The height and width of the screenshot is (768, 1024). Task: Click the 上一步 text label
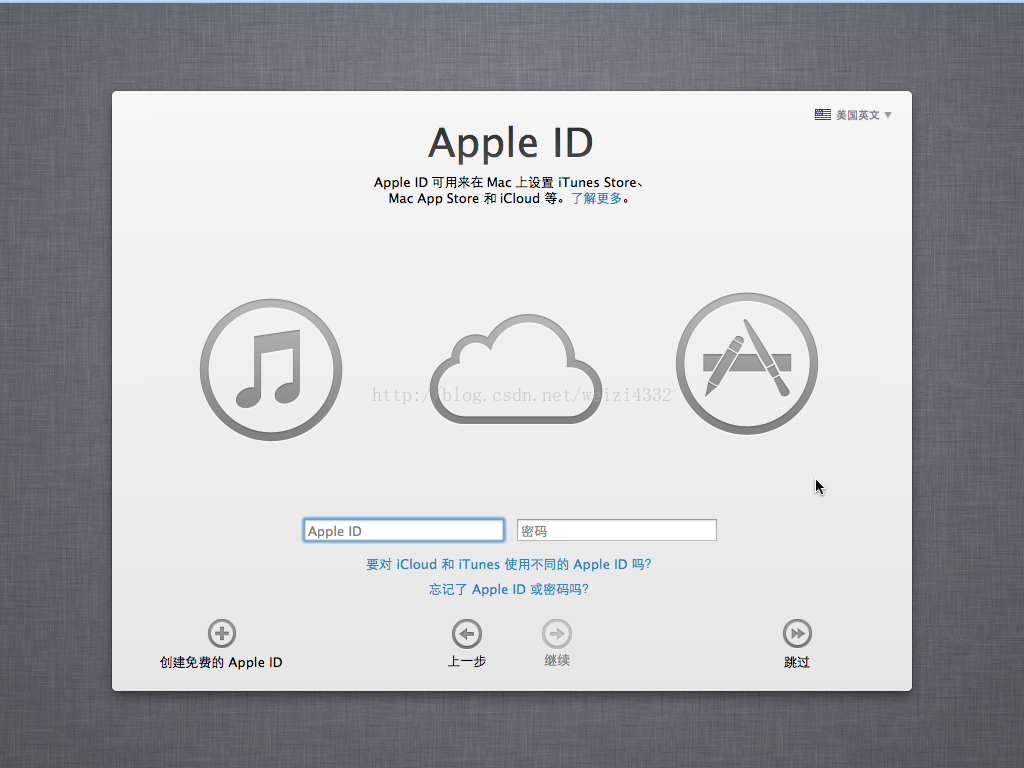click(x=467, y=662)
